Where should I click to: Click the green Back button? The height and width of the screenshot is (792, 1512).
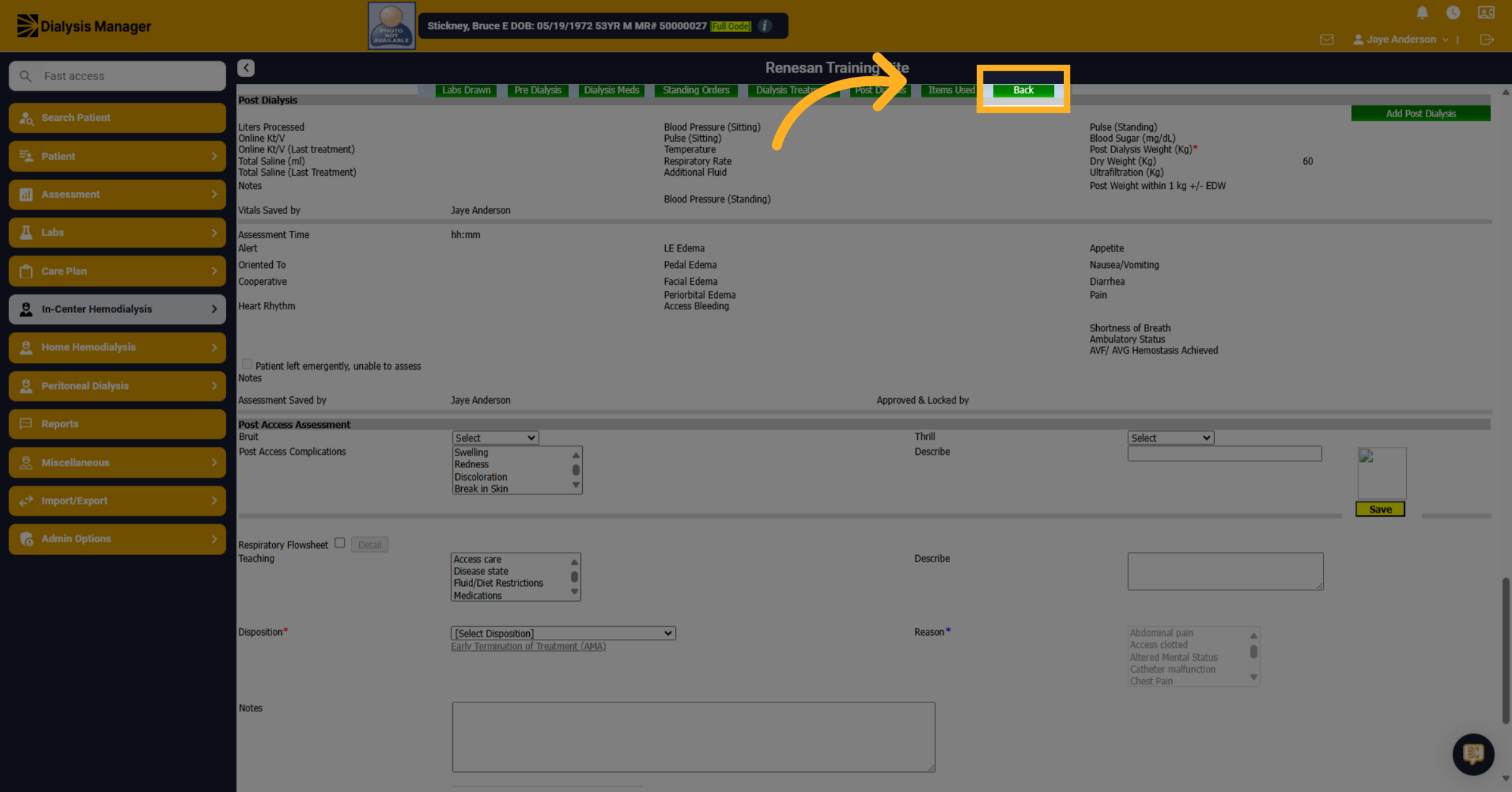click(x=1023, y=90)
